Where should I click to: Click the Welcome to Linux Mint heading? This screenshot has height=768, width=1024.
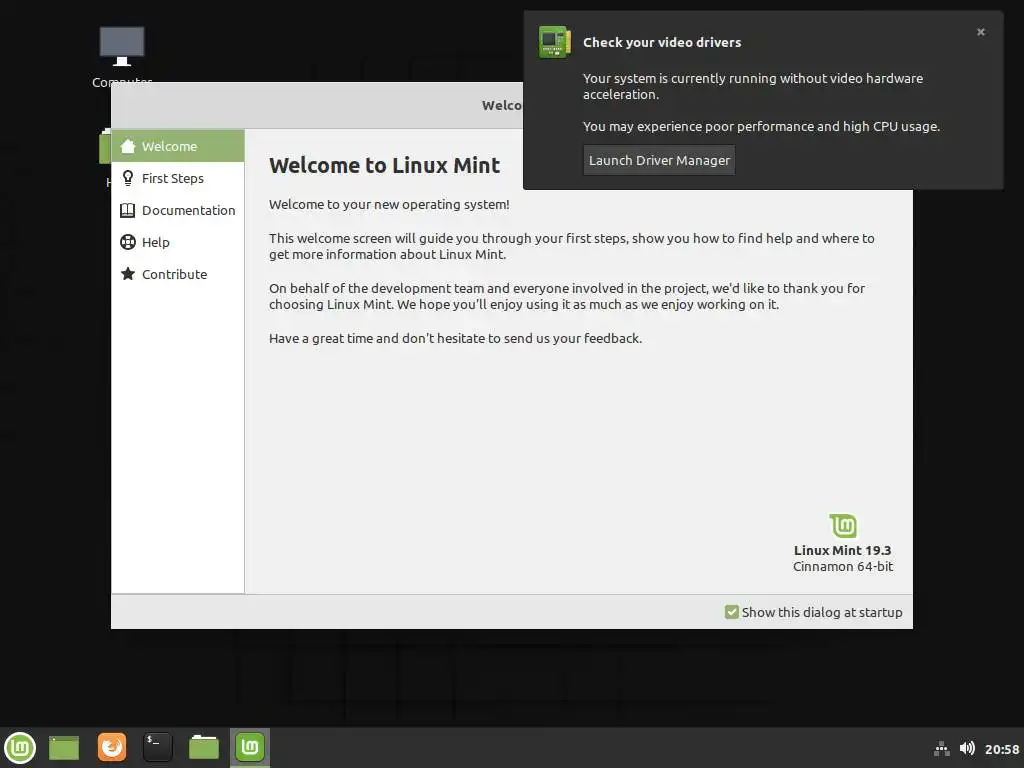click(385, 165)
